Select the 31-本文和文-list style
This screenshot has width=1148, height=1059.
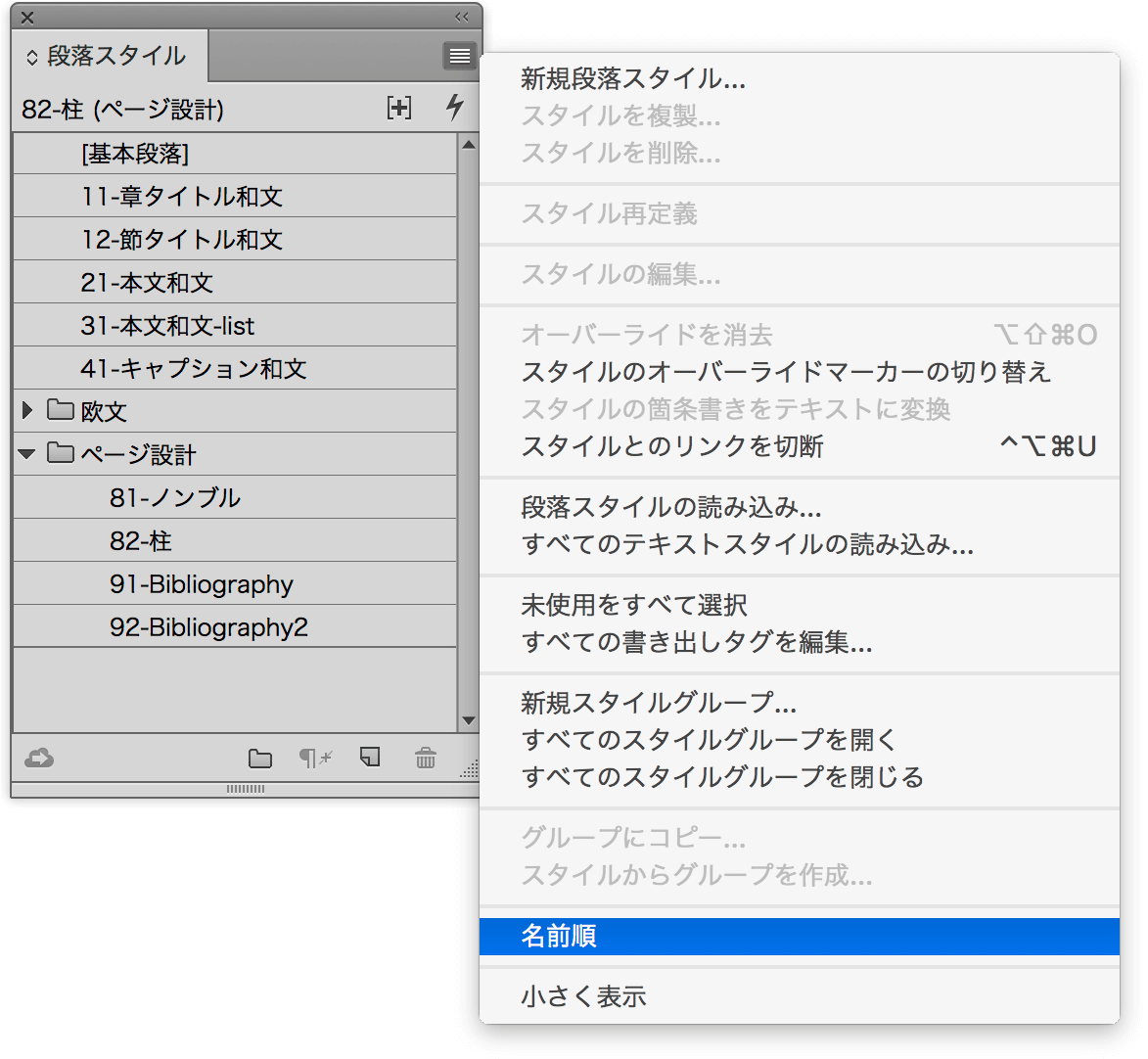[x=235, y=325]
